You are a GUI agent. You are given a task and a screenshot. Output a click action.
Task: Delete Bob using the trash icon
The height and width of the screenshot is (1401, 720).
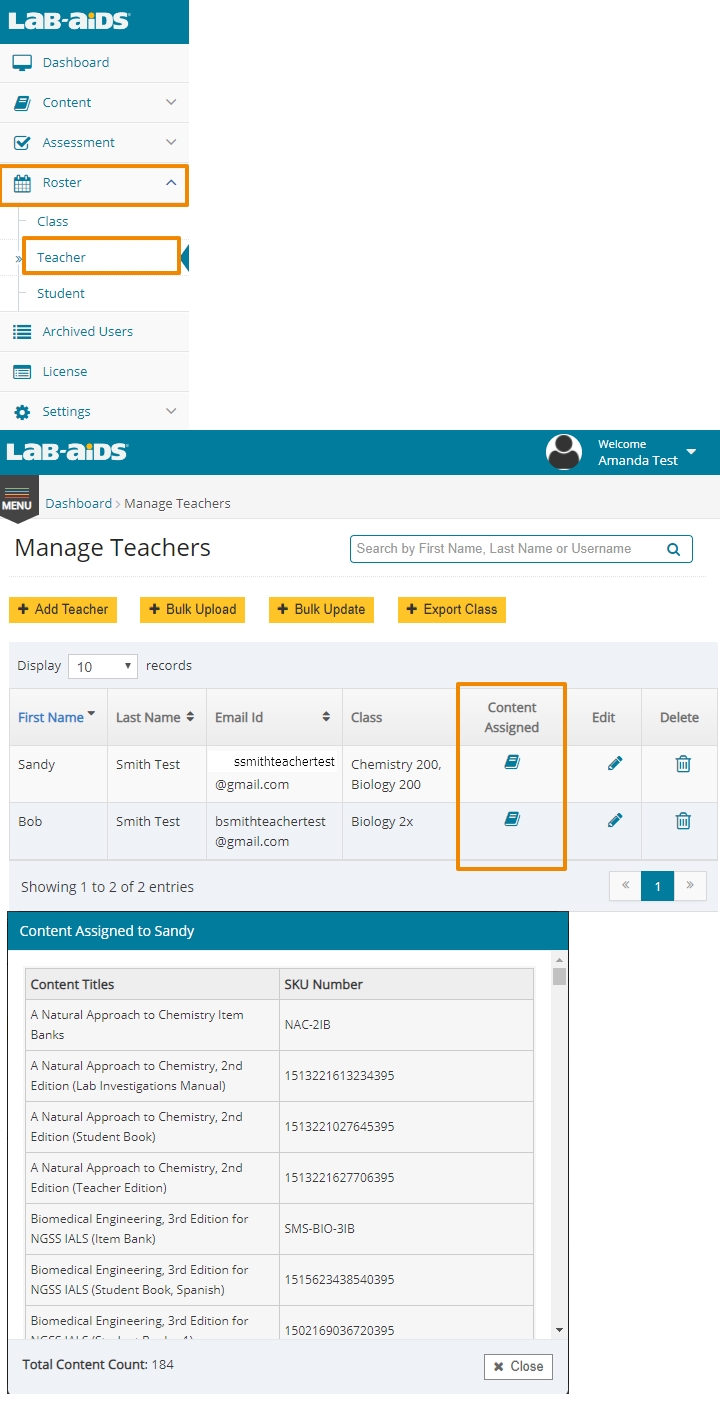click(683, 821)
